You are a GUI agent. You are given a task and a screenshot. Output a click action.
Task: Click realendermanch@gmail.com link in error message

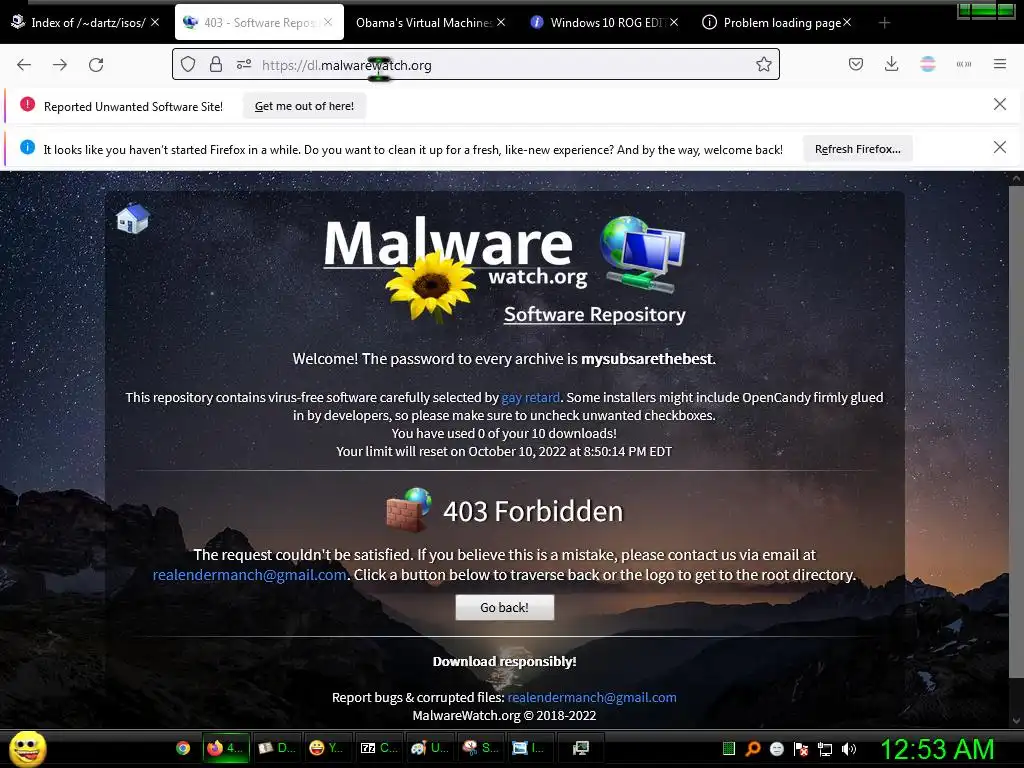pos(249,575)
